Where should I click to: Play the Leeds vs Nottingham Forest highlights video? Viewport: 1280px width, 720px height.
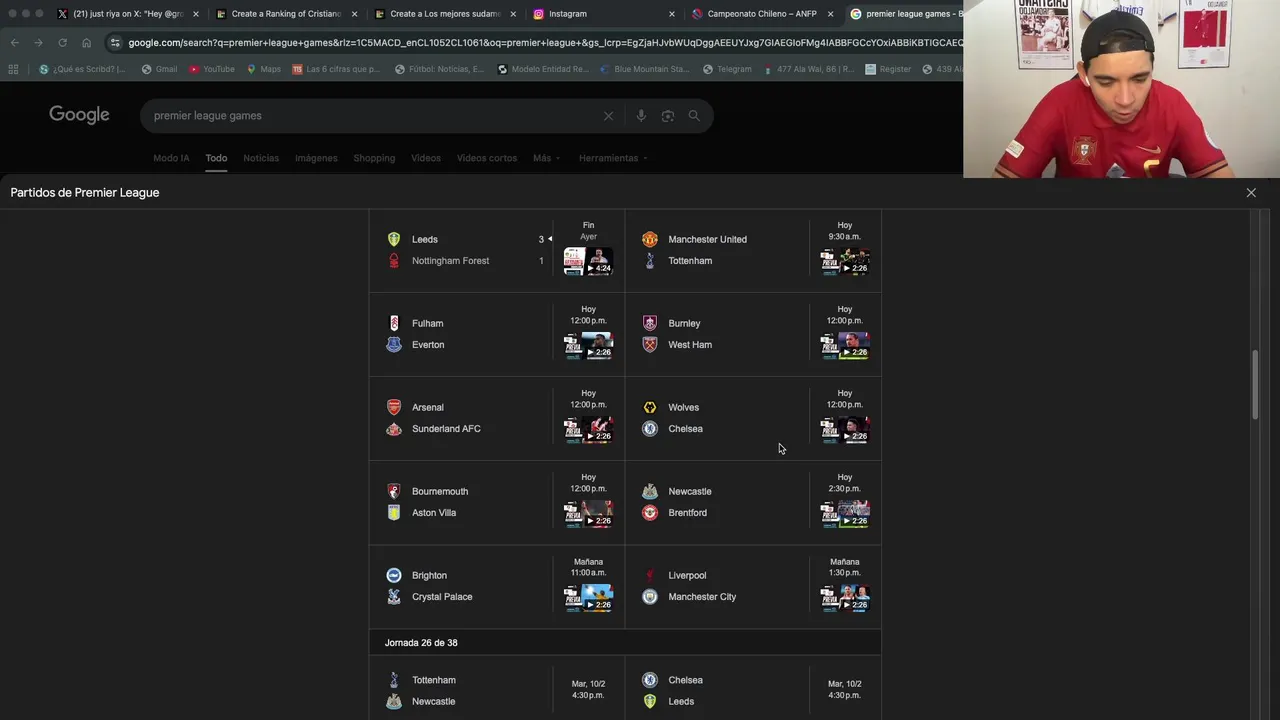588,261
